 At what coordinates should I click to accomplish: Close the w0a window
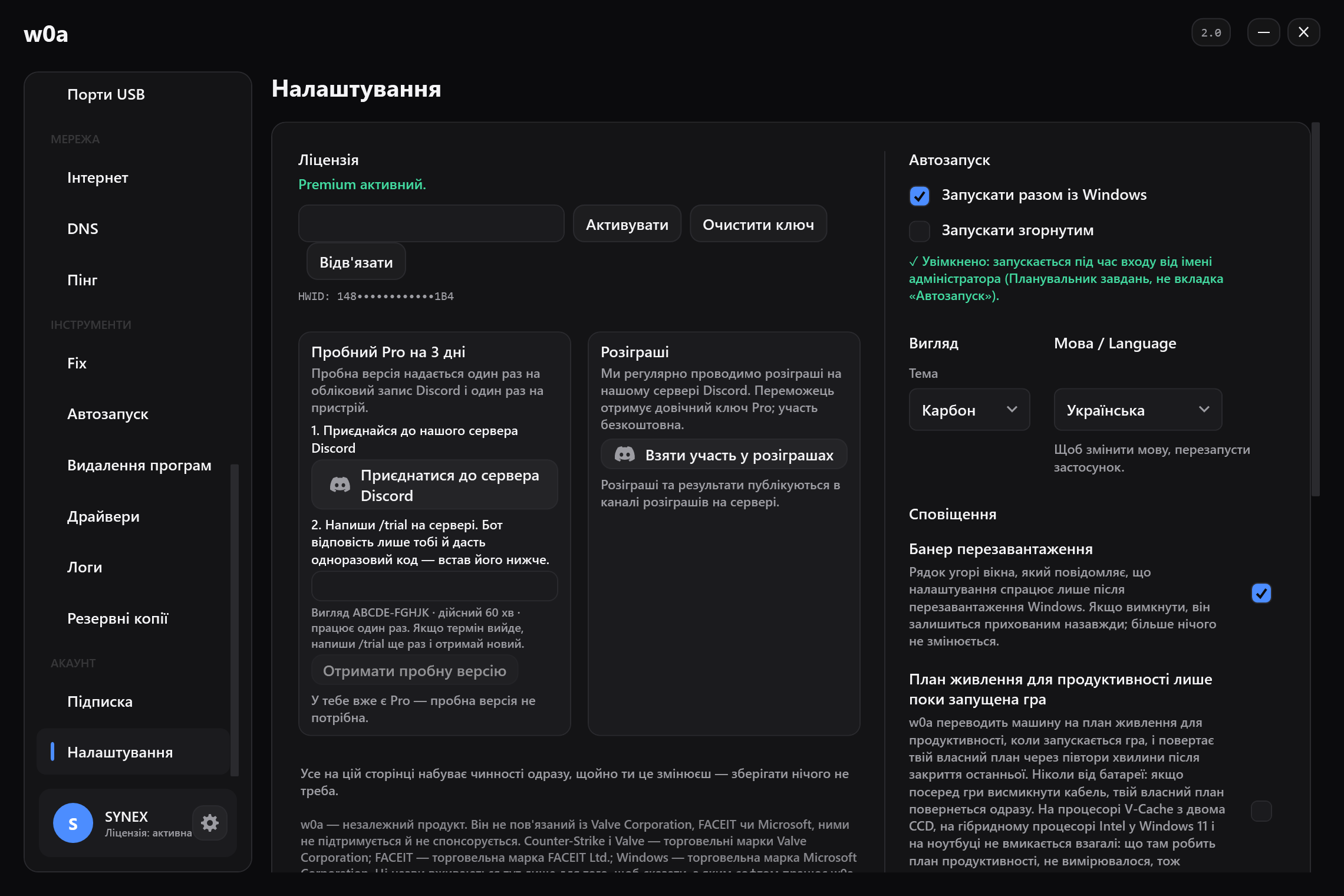point(1303,32)
